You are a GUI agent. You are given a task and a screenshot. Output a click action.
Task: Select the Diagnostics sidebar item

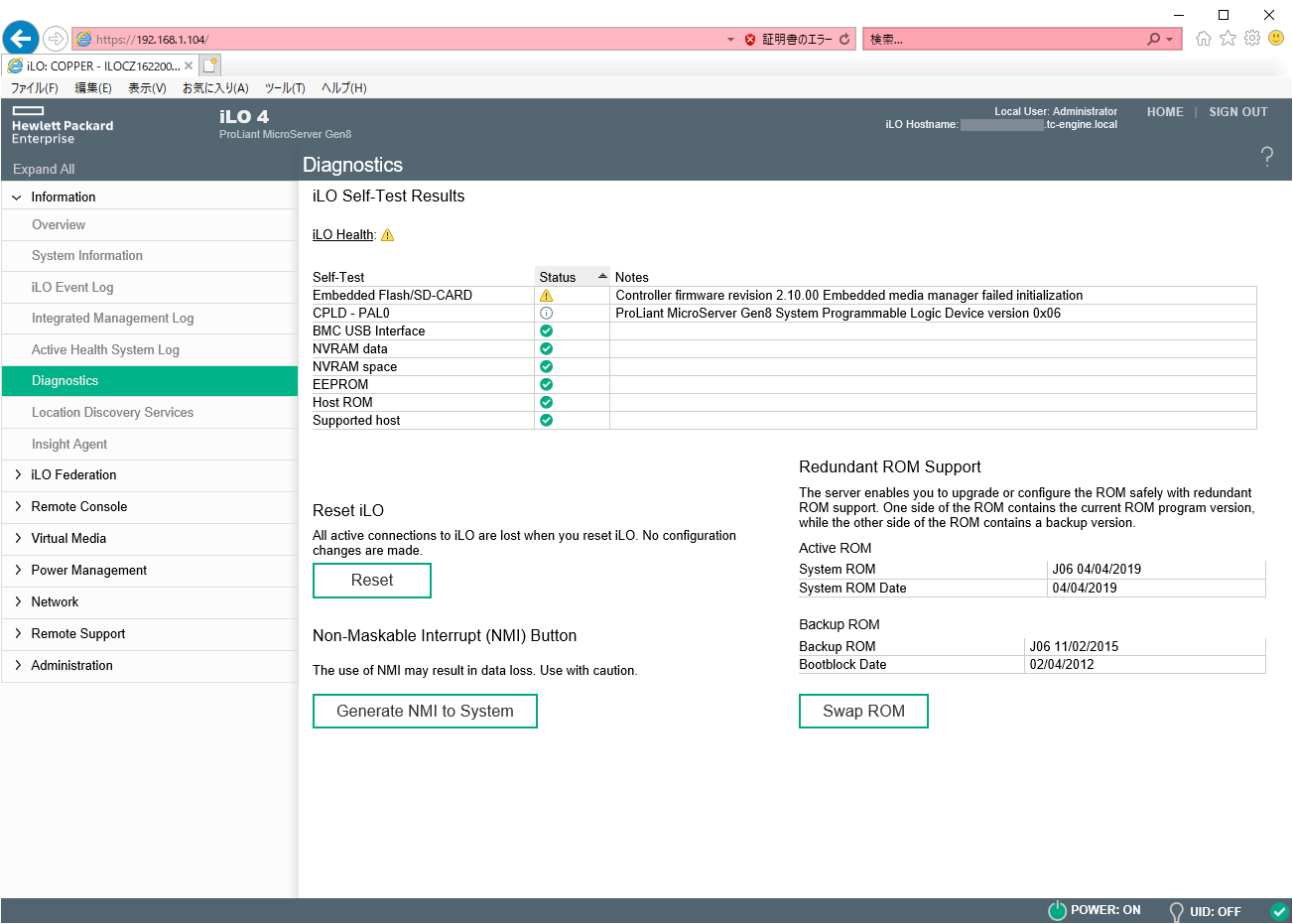[150, 381]
